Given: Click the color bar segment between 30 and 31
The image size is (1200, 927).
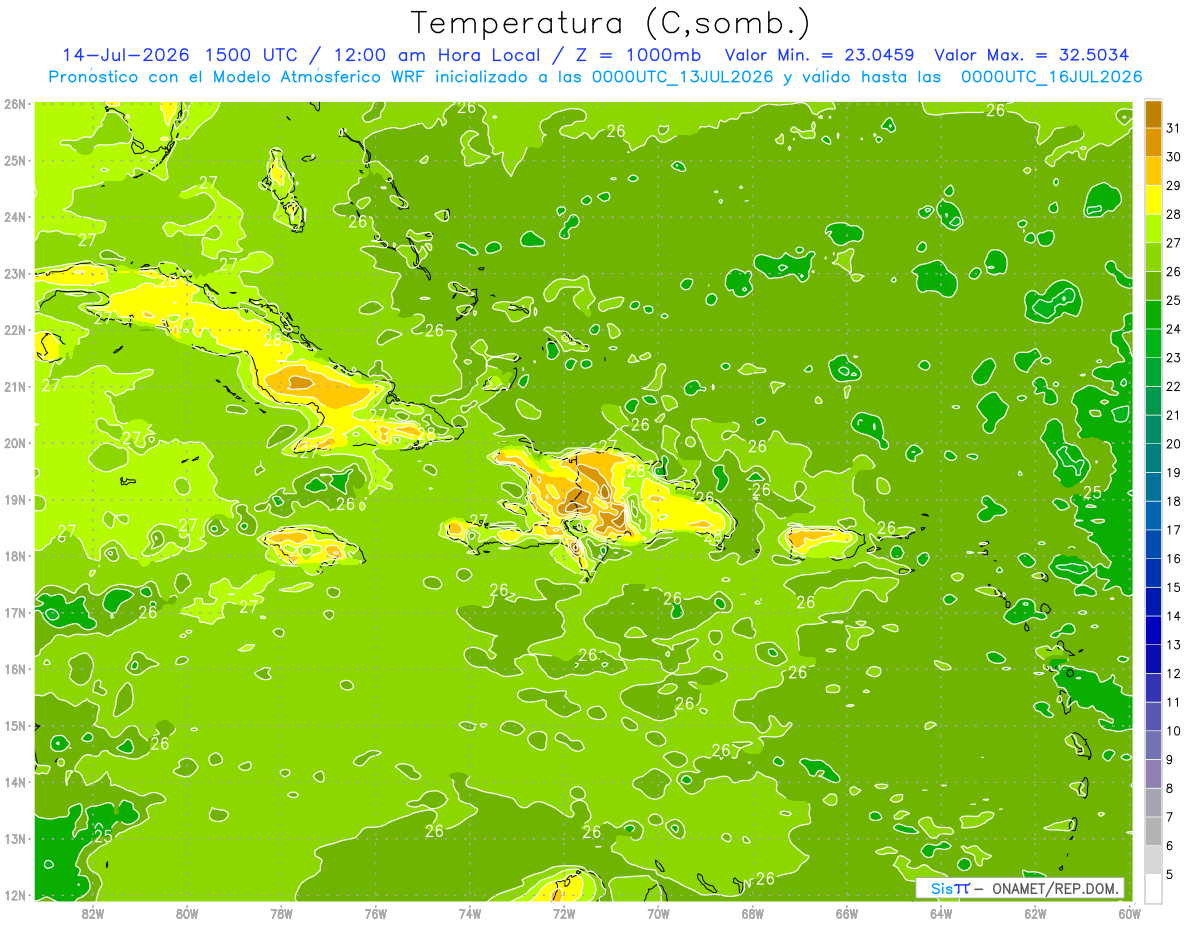Looking at the screenshot, I should [1153, 142].
